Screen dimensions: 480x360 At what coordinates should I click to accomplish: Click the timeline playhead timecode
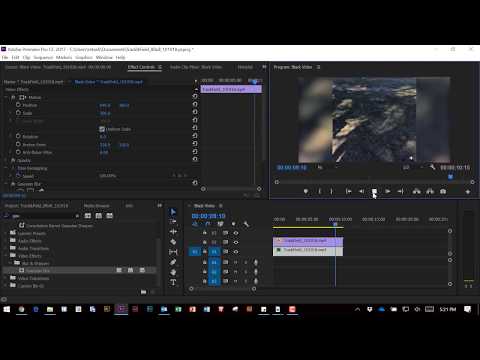208,216
